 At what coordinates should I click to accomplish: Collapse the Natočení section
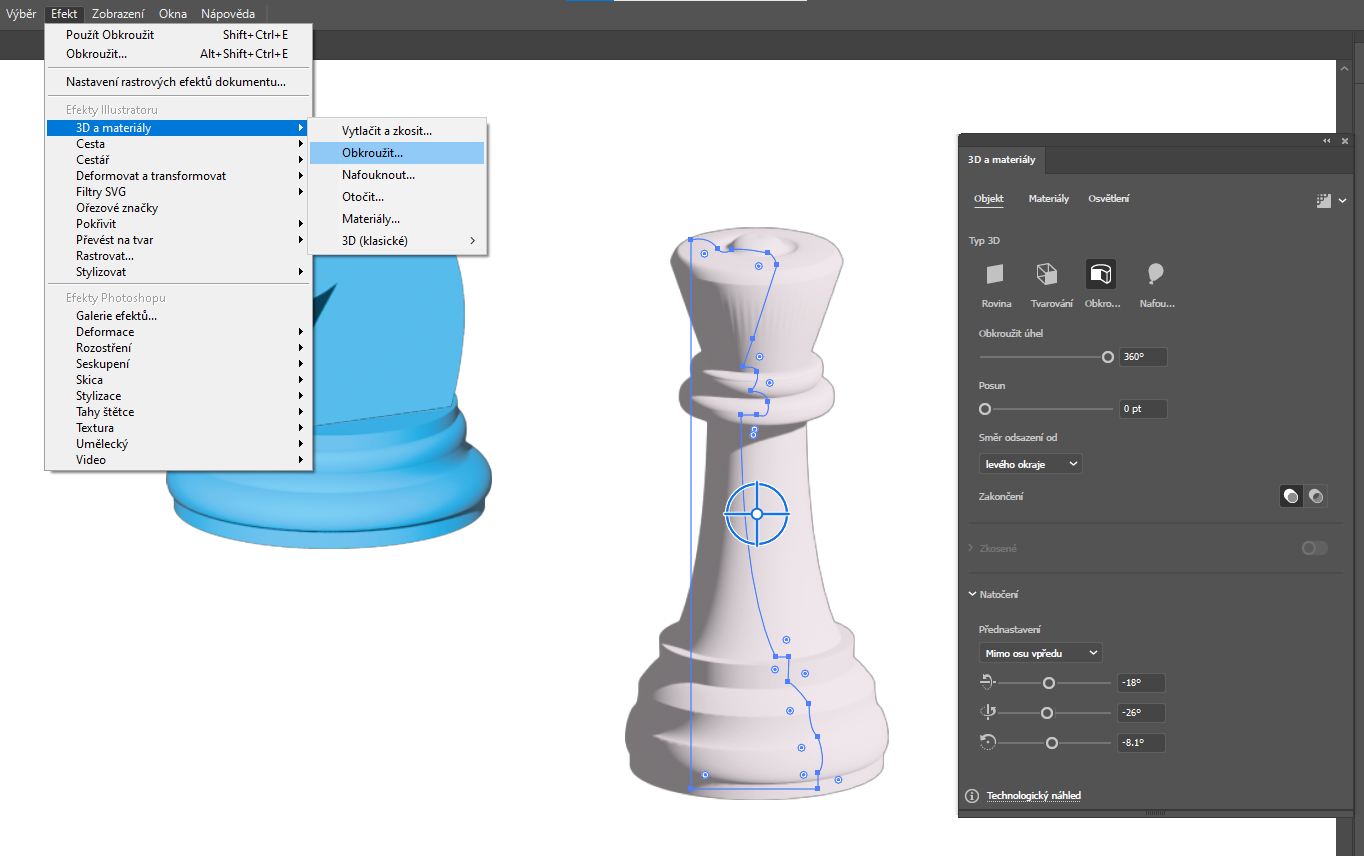click(x=972, y=594)
